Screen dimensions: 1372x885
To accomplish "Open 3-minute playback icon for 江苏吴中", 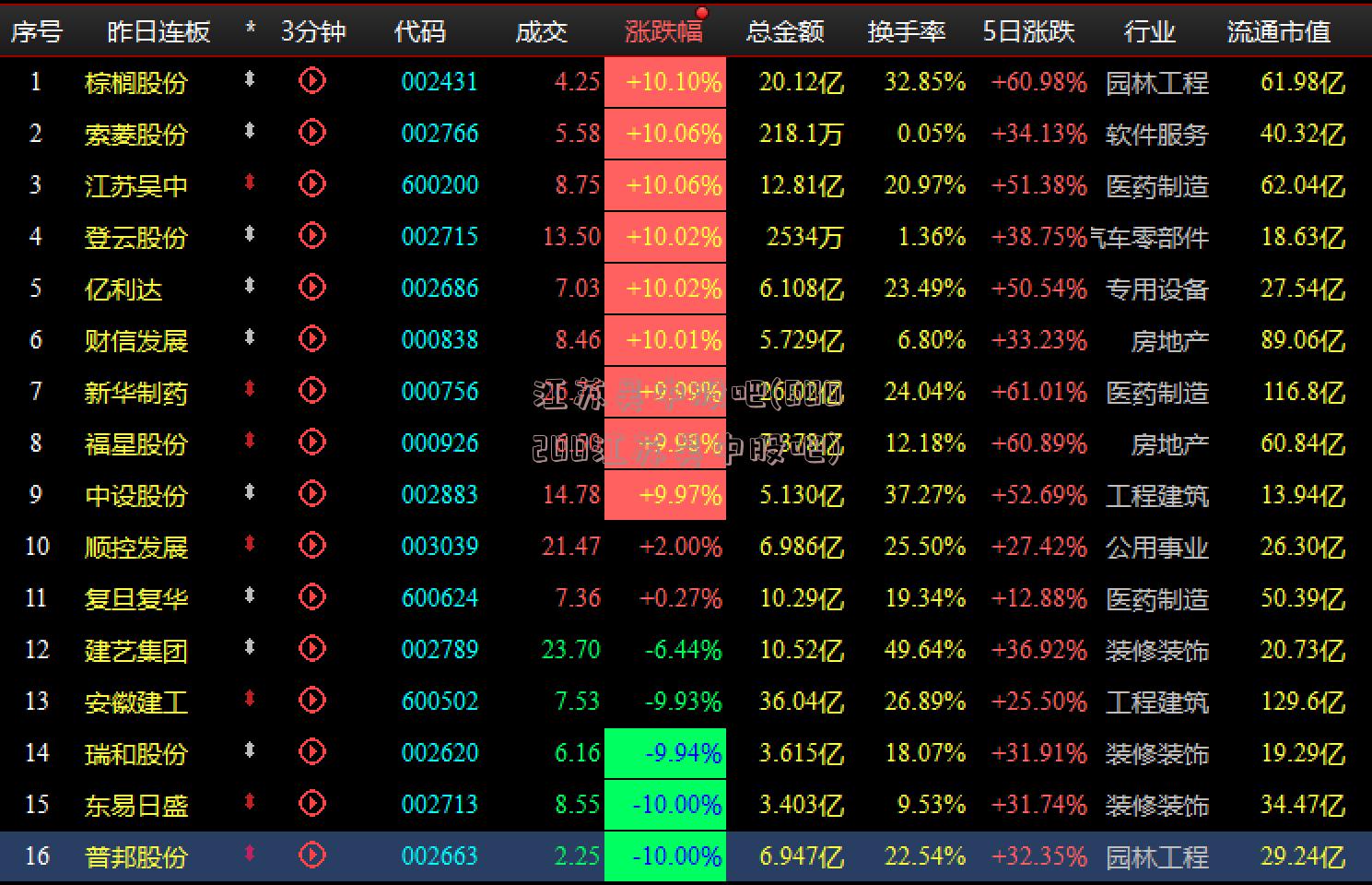I will (x=312, y=184).
